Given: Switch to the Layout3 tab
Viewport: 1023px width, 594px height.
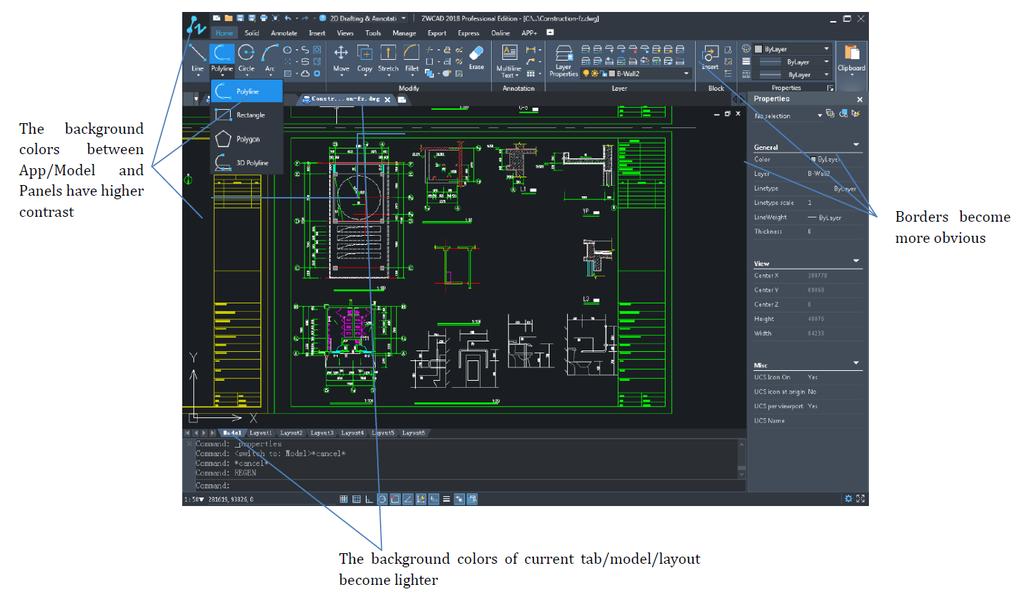Looking at the screenshot, I should click(x=322, y=433).
